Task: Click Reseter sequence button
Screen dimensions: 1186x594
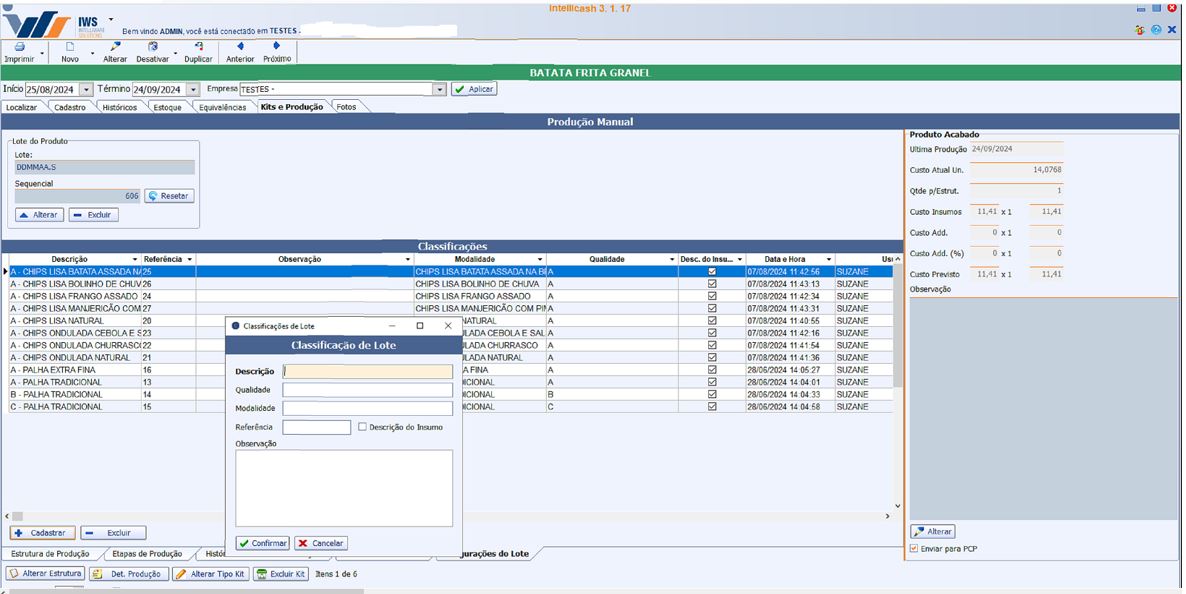Action: click(169, 196)
